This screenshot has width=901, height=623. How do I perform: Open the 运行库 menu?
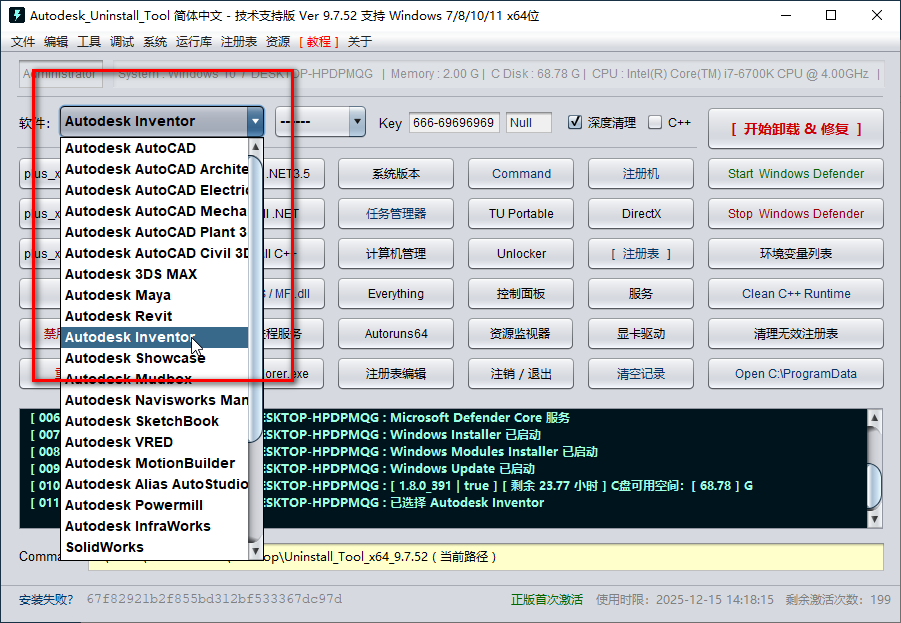(194, 41)
